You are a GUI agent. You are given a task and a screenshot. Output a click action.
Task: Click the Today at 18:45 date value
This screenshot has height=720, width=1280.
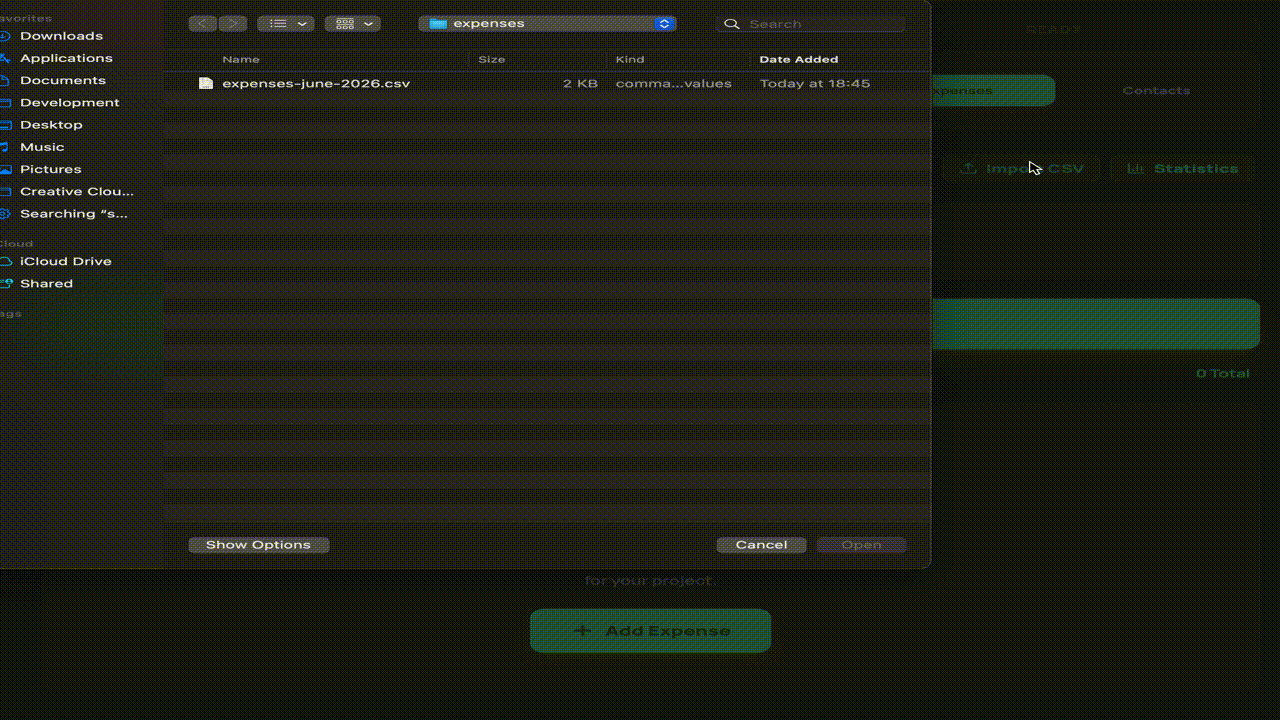[814, 84]
